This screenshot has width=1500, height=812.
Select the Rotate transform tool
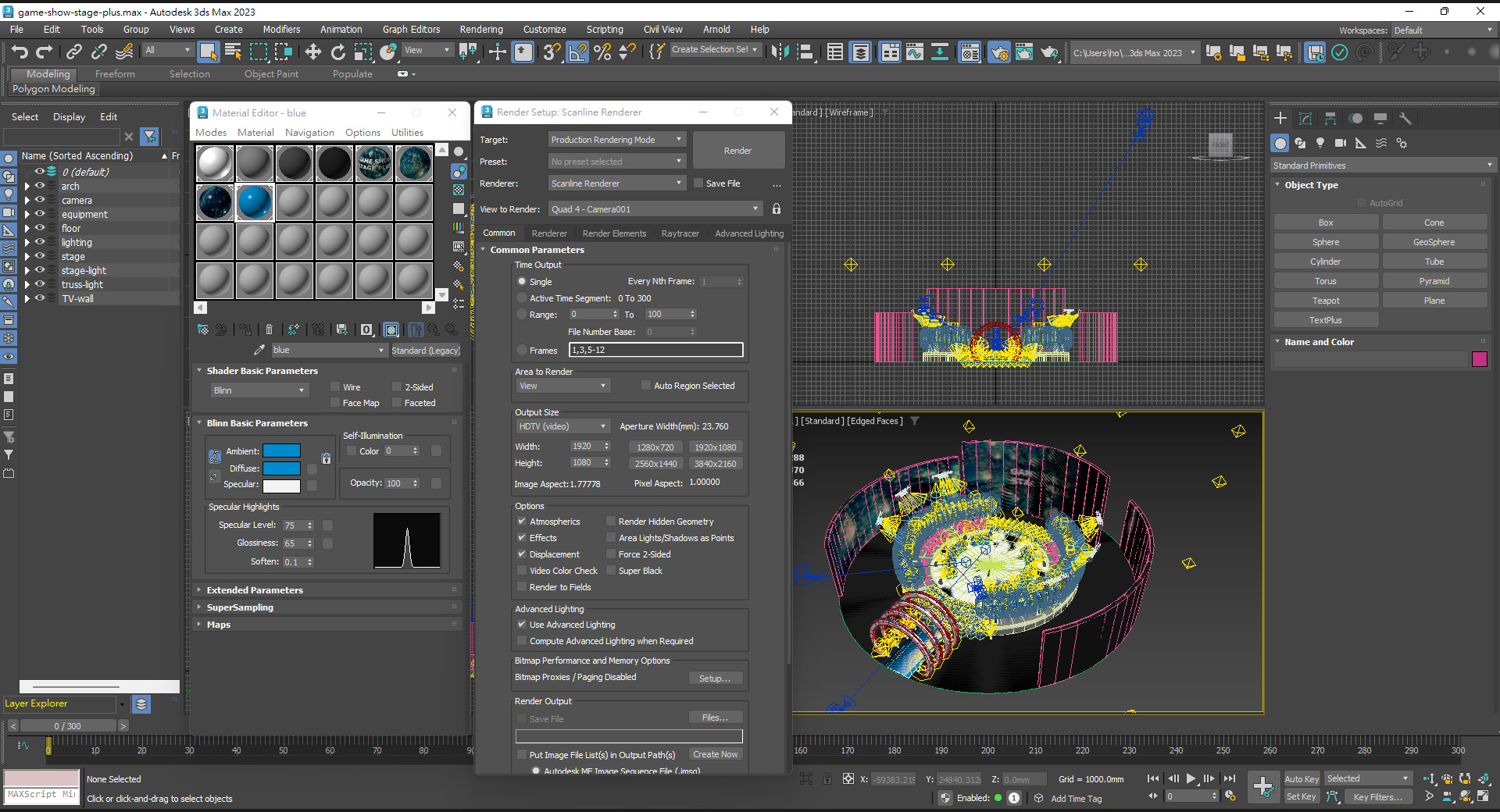(x=337, y=52)
